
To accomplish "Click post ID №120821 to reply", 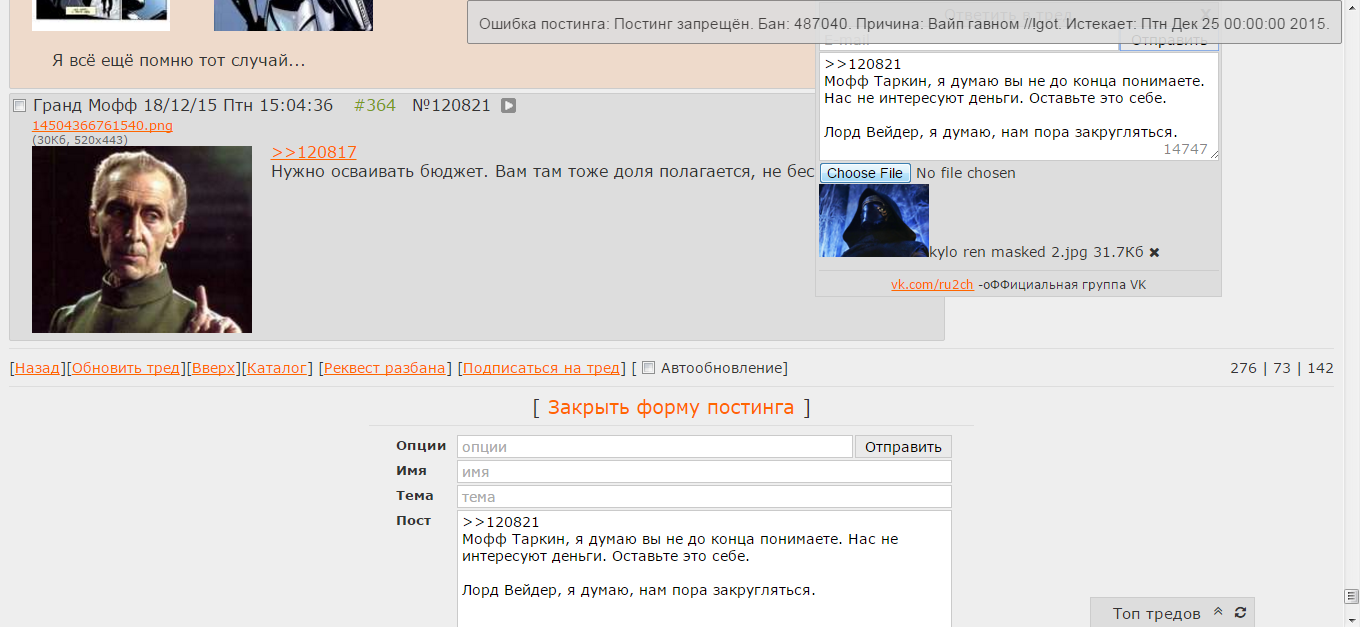I will coord(451,105).
